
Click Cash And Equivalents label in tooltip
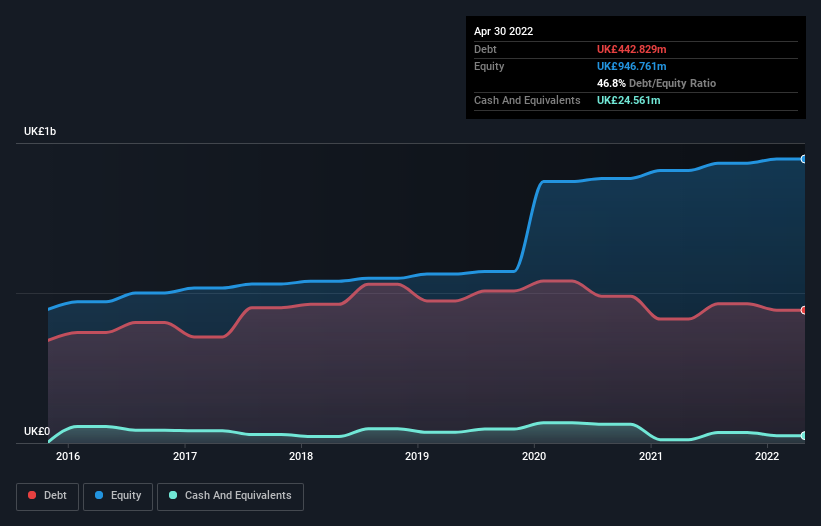click(527, 100)
